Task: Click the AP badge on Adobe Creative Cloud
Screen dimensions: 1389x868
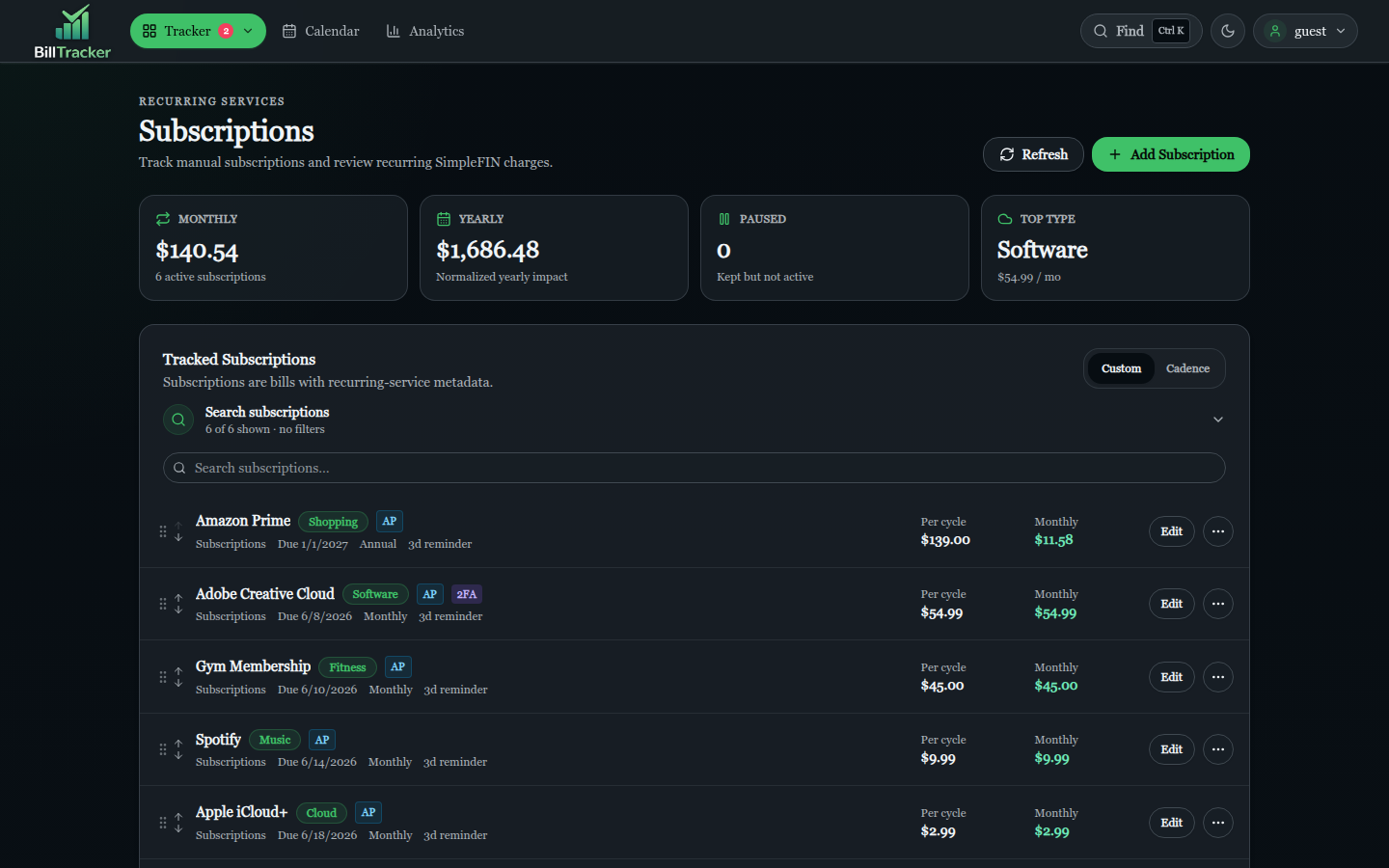Action: point(430,594)
